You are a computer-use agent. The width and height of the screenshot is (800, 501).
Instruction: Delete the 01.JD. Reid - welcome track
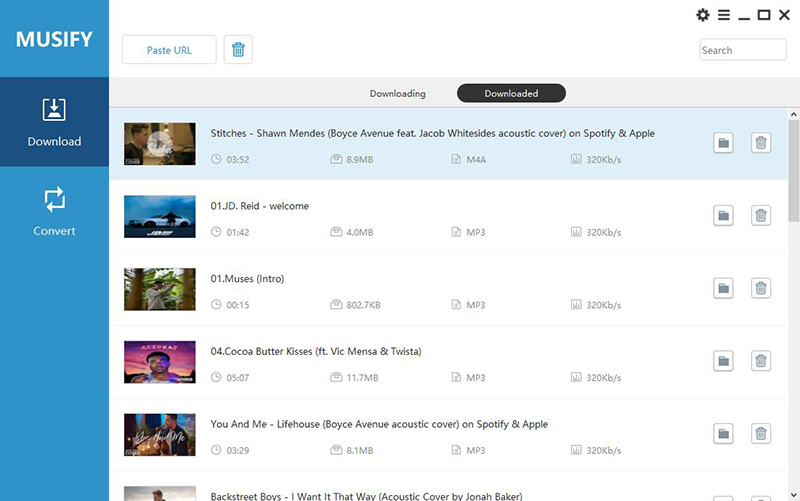761,215
